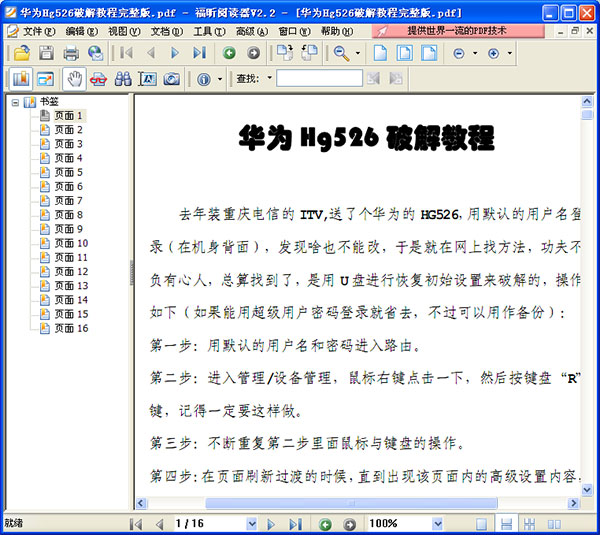Image resolution: width=600 pixels, height=535 pixels.
Task: Click the blue info icon
Action: 204,79
